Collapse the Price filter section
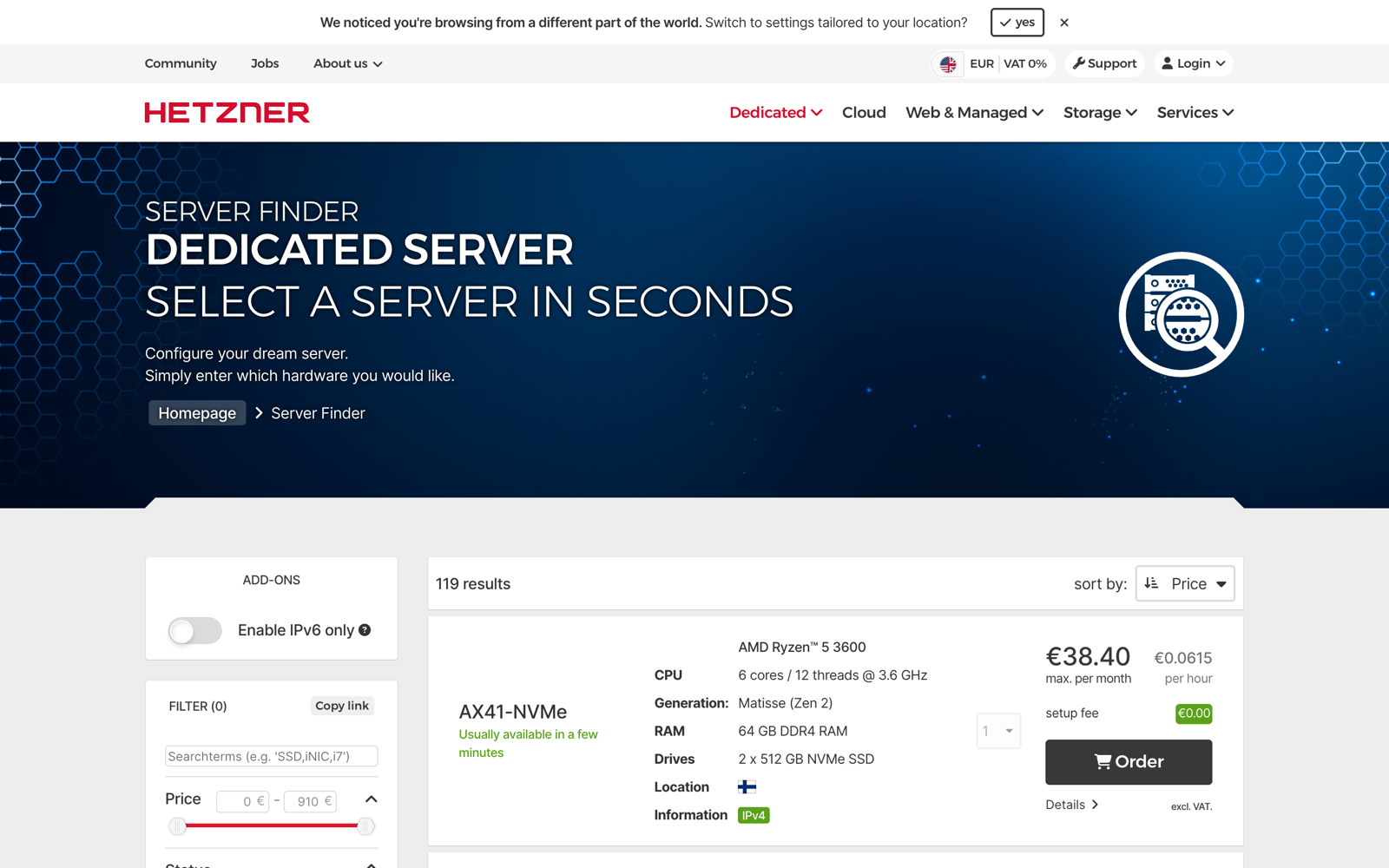The height and width of the screenshot is (868, 1389). click(x=371, y=799)
